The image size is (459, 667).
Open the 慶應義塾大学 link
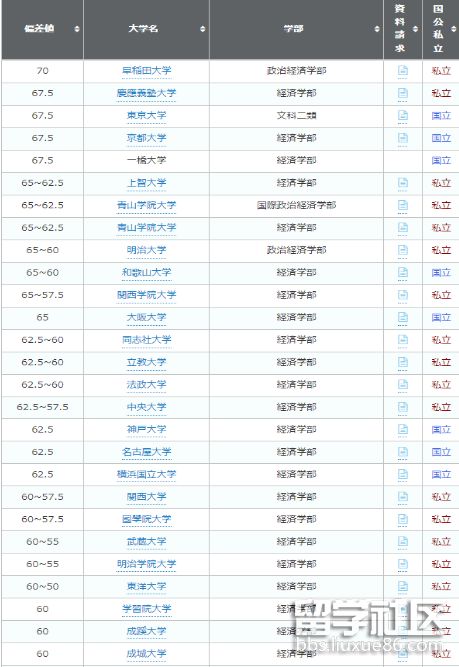(146, 93)
